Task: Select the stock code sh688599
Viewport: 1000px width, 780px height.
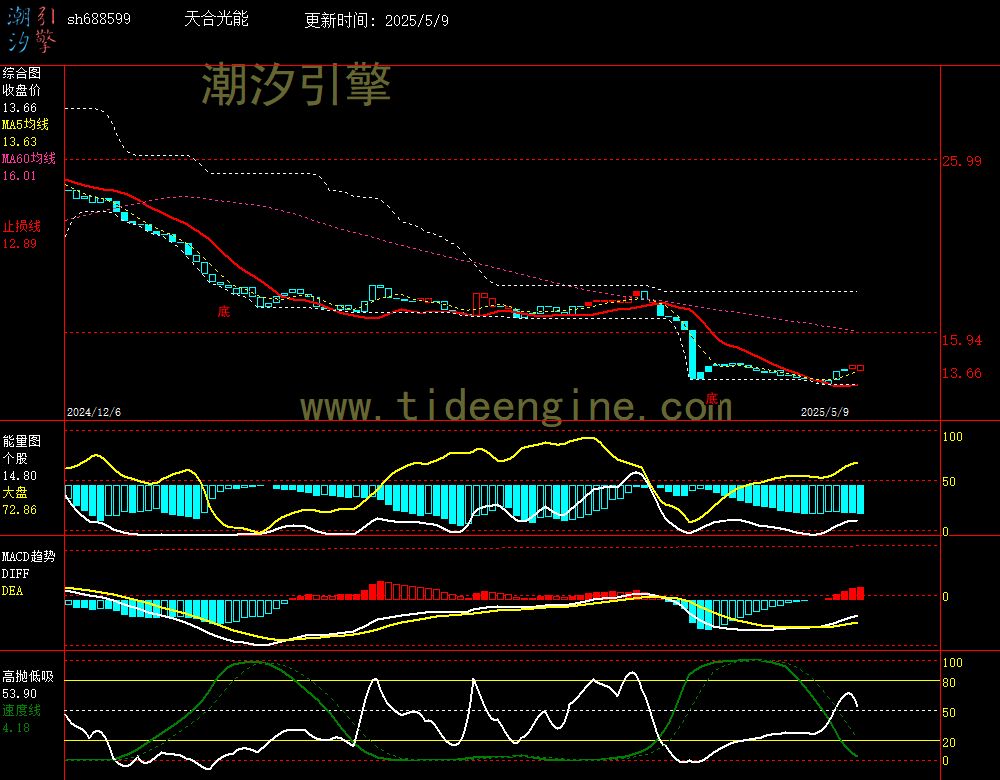Action: (99, 19)
